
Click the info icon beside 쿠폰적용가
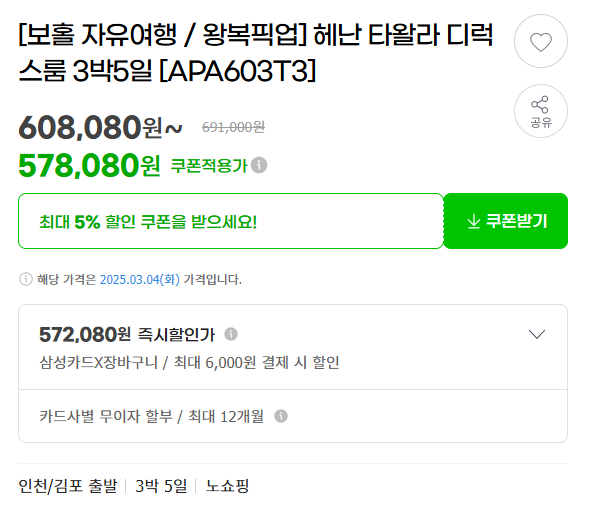pyautogui.click(x=259, y=165)
